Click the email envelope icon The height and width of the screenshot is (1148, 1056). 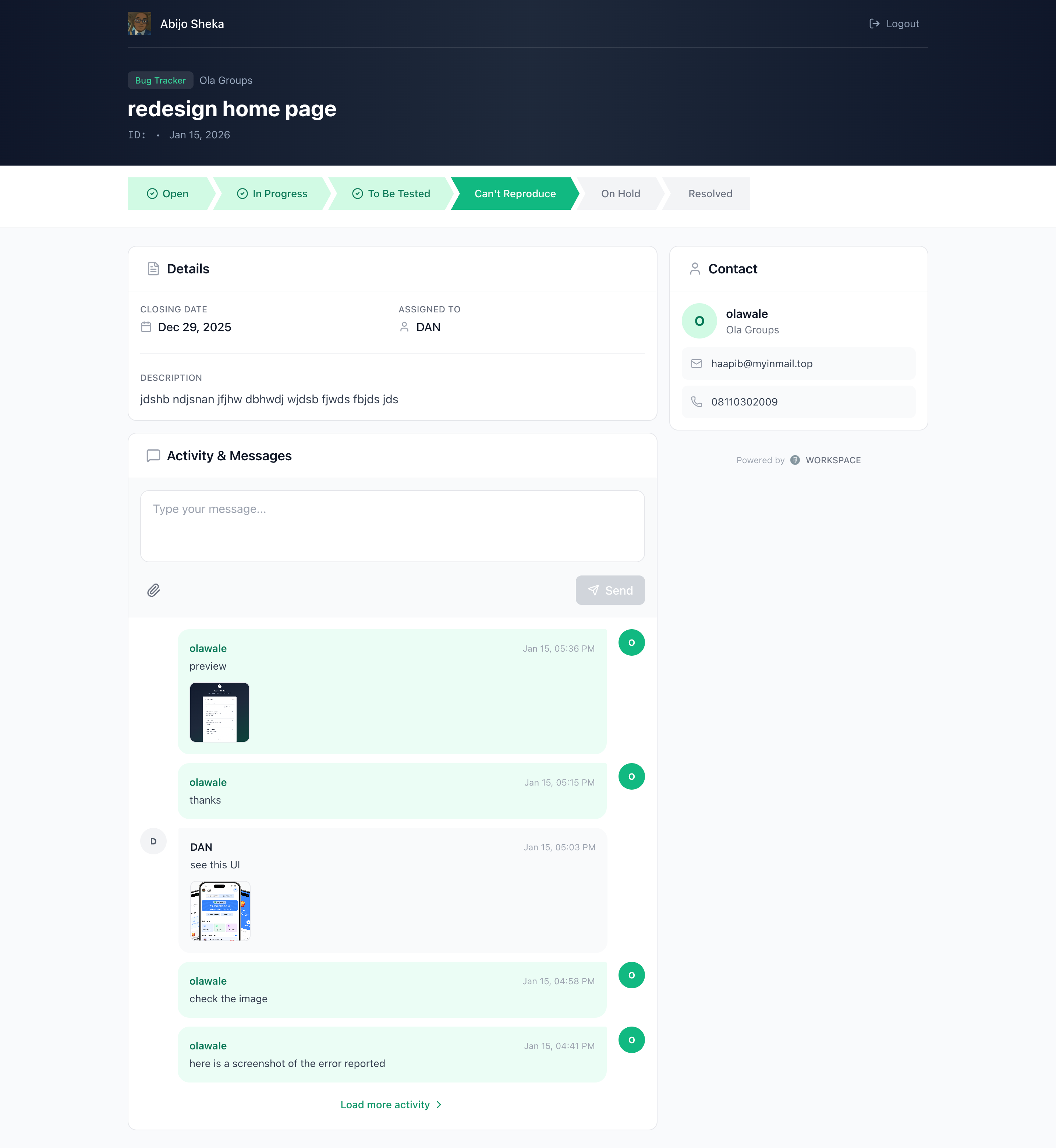(696, 364)
